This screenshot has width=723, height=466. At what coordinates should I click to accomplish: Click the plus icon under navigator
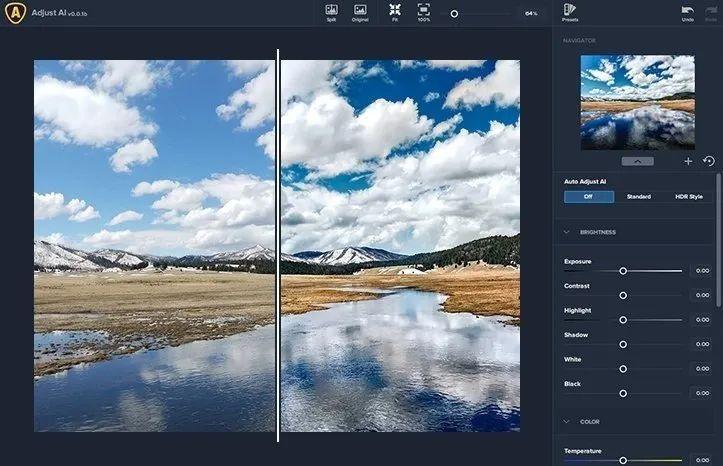coord(688,161)
